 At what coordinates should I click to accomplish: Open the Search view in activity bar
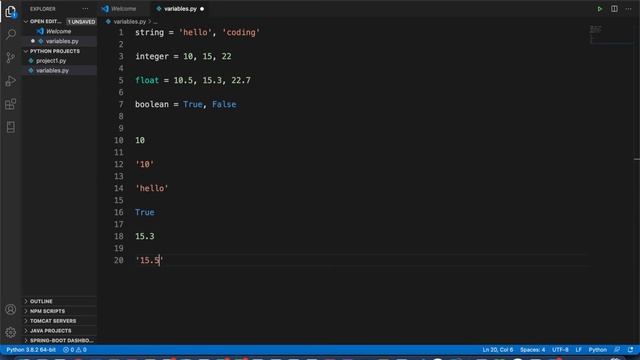[11, 34]
